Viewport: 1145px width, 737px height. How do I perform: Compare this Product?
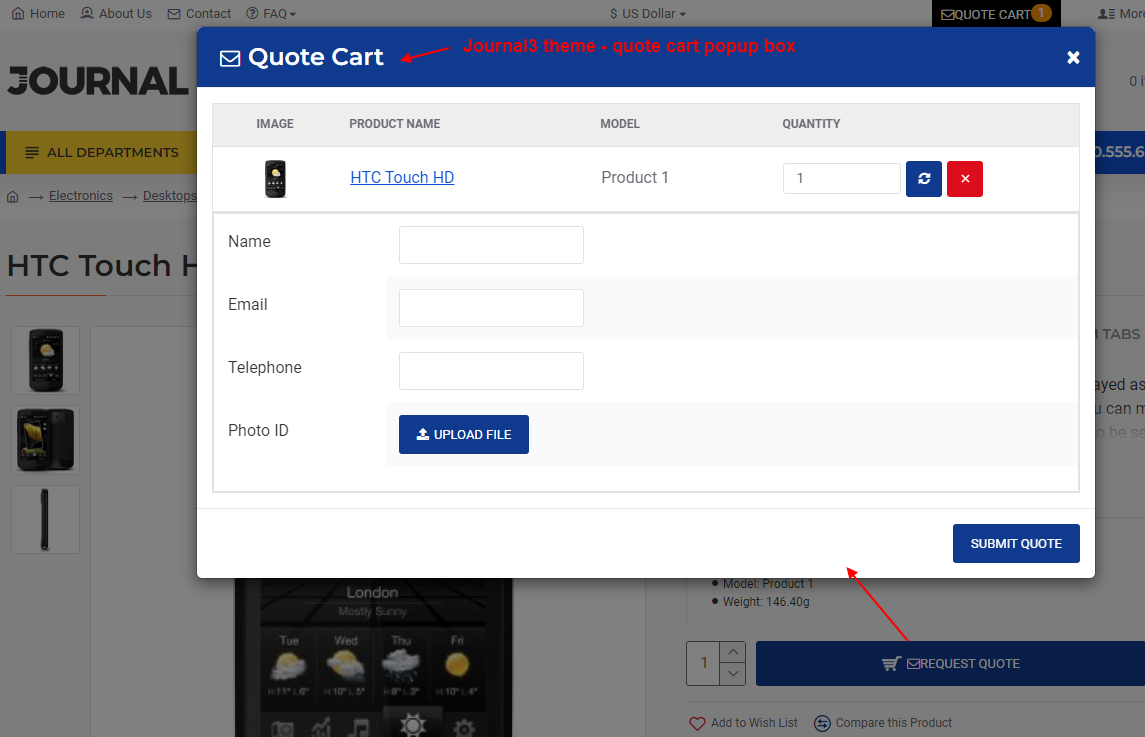883,723
